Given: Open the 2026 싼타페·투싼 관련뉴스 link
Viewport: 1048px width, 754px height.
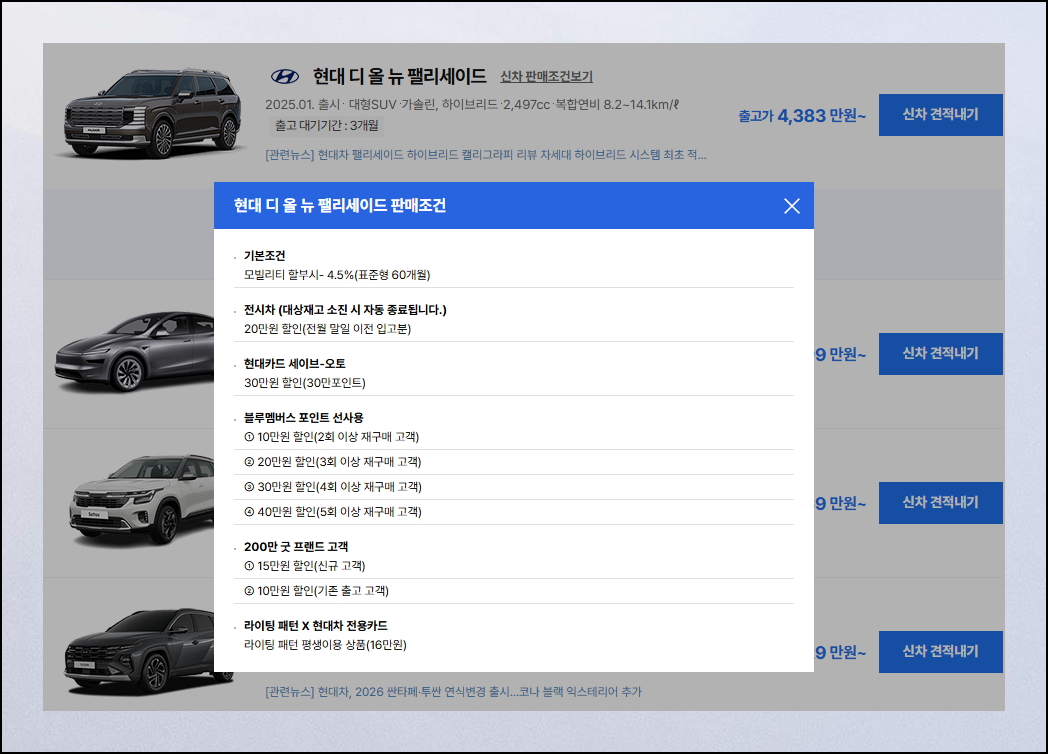Looking at the screenshot, I should pyautogui.click(x=453, y=692).
